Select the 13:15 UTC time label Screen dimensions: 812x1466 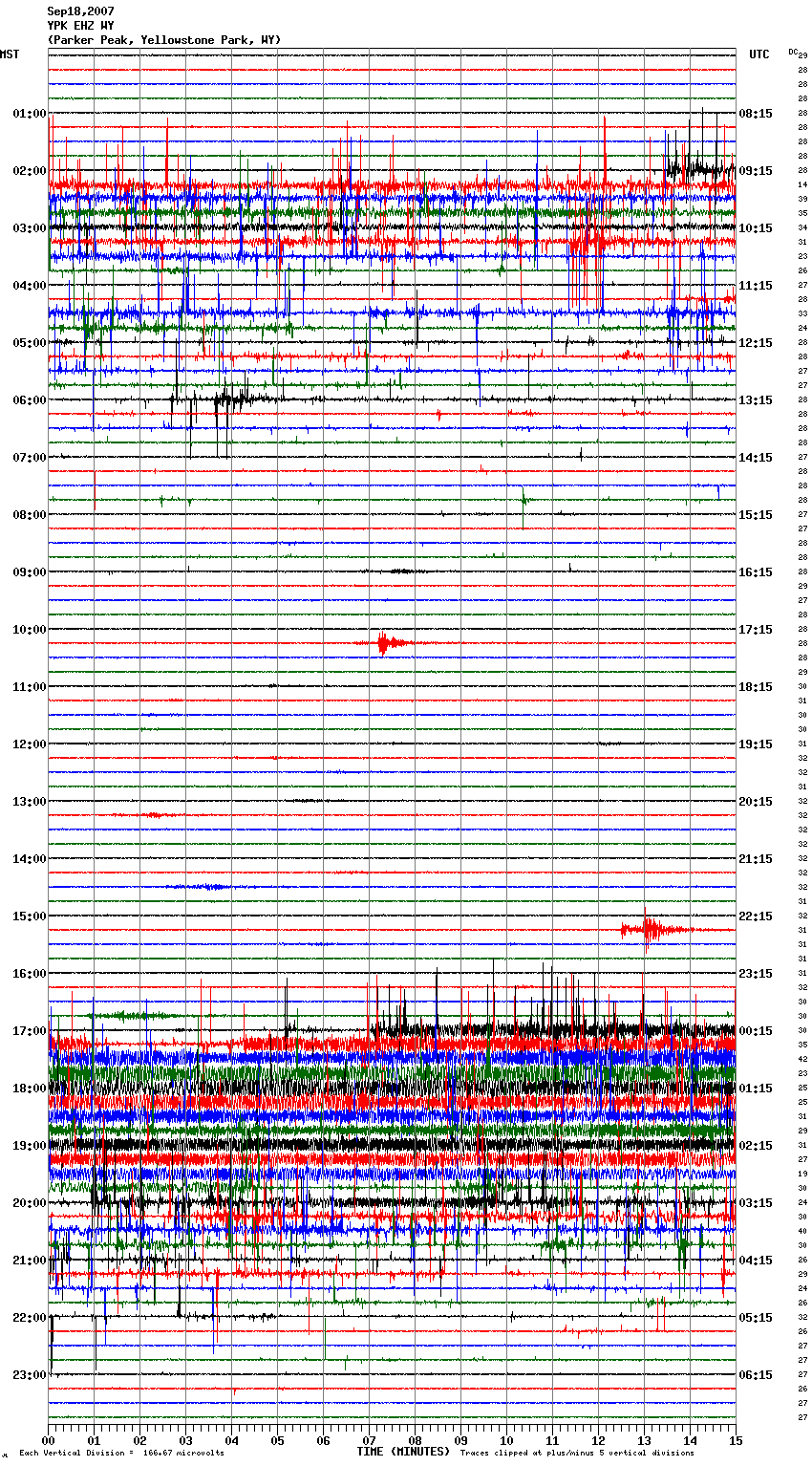click(x=756, y=400)
